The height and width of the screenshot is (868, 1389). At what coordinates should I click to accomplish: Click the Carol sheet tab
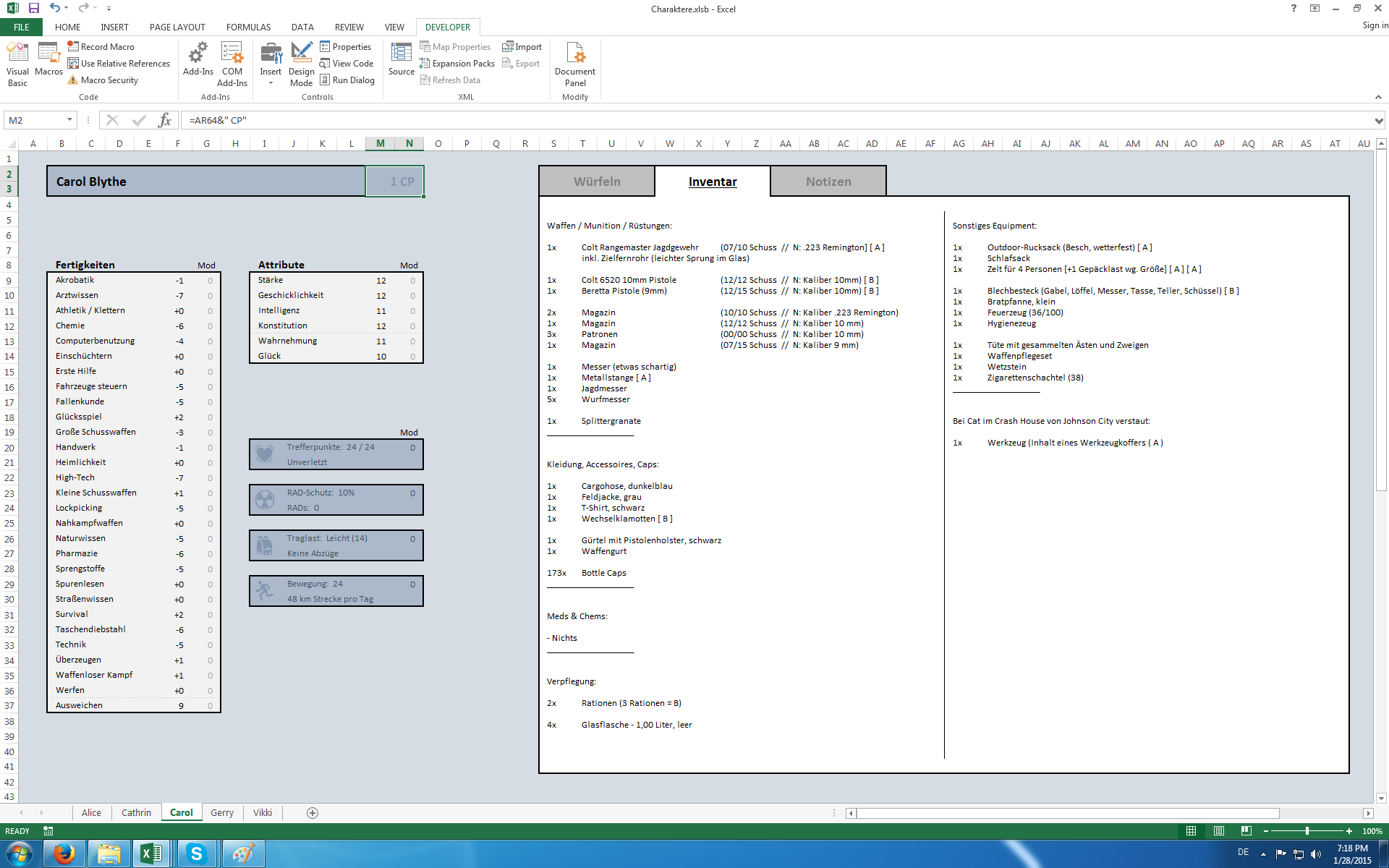pos(180,812)
